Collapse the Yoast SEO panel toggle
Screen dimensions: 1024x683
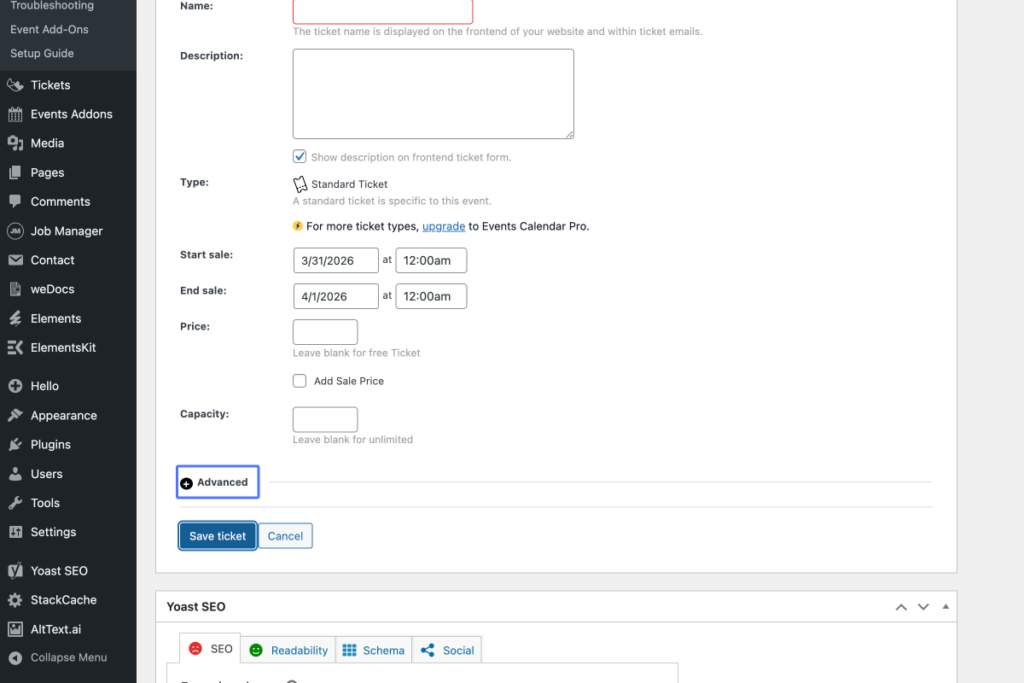point(946,607)
